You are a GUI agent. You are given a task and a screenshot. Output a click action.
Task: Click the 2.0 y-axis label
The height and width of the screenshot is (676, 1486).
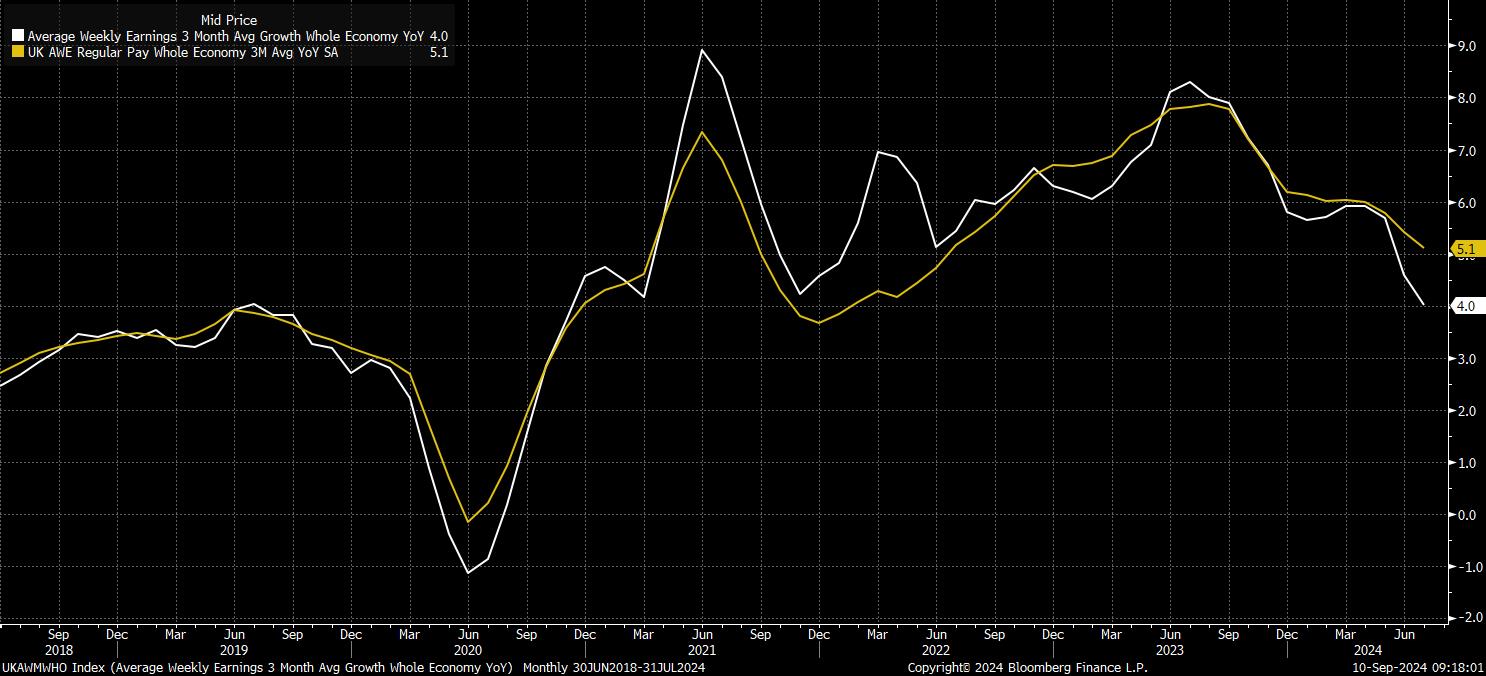1466,411
